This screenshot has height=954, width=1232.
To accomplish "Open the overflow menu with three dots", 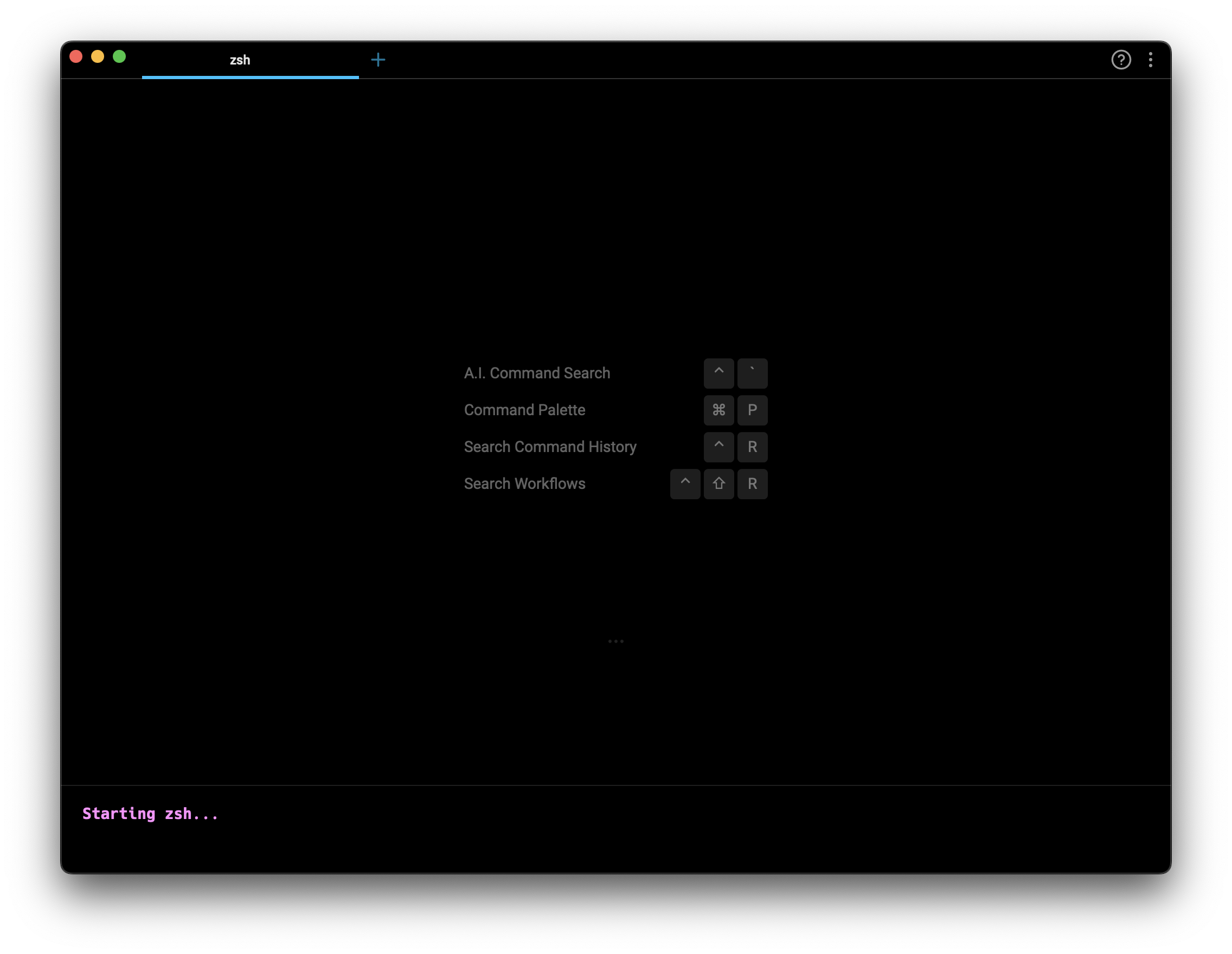I will pos(1151,59).
